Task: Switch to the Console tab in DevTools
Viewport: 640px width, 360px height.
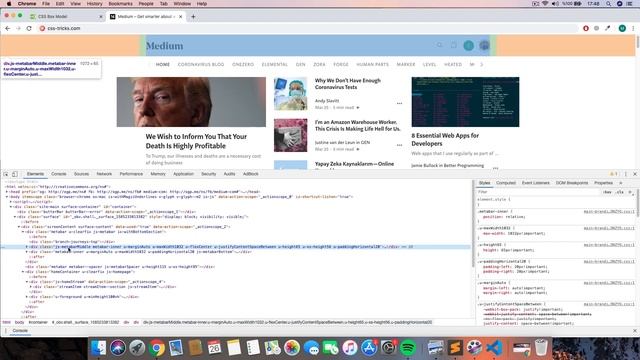Action: click(x=59, y=174)
